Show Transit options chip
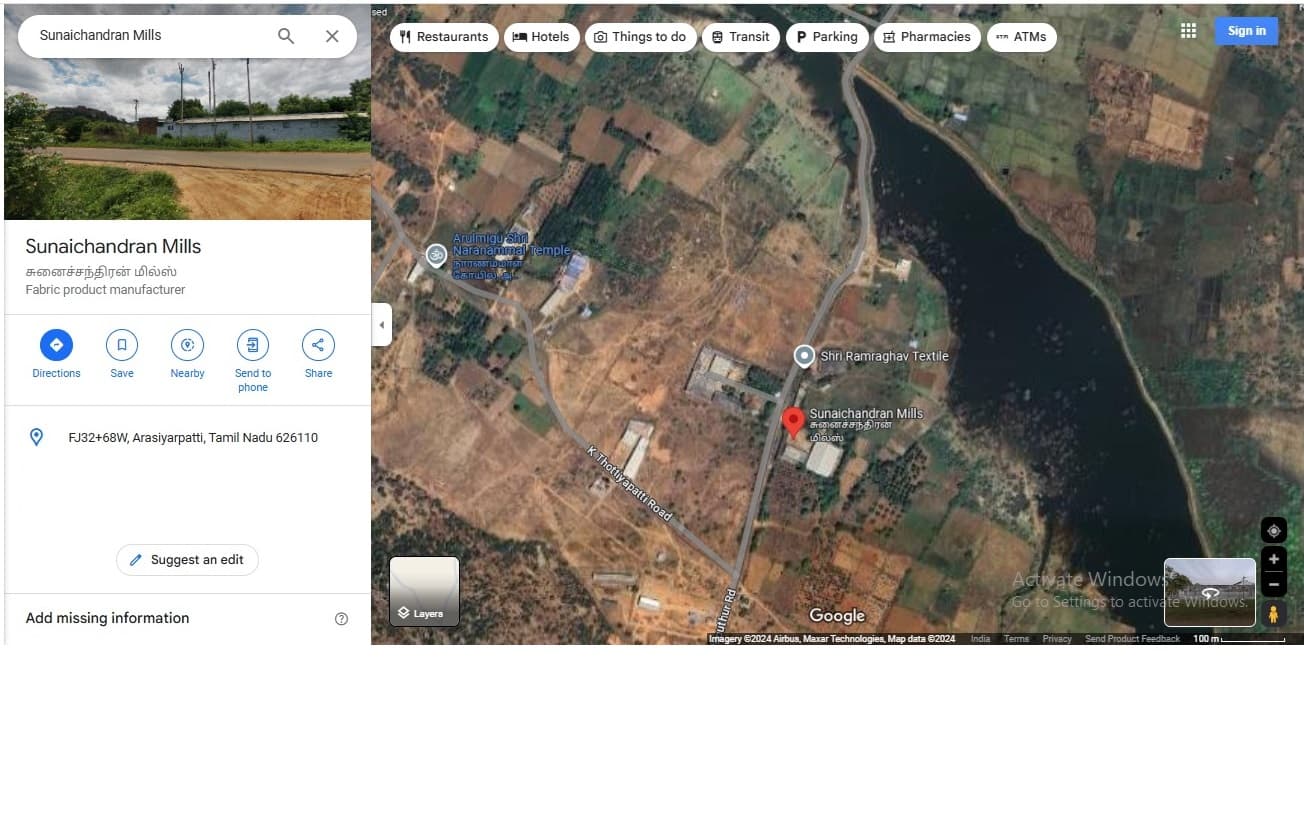 741,37
